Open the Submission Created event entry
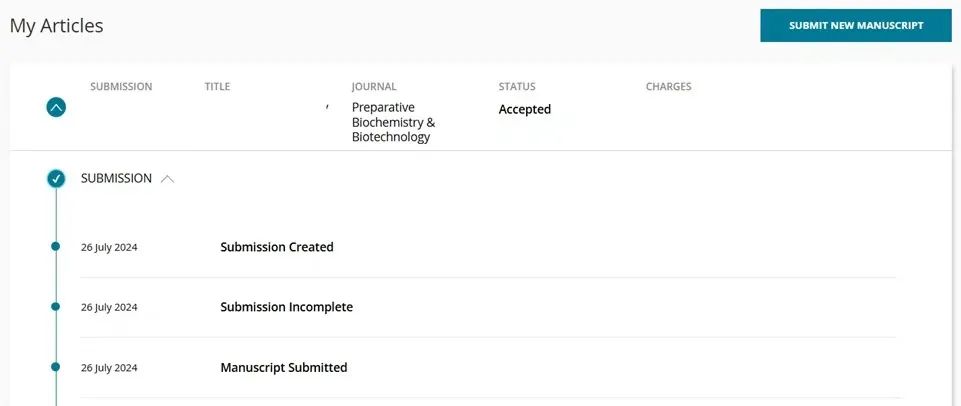Screen dimensions: 961x406 tap(277, 247)
